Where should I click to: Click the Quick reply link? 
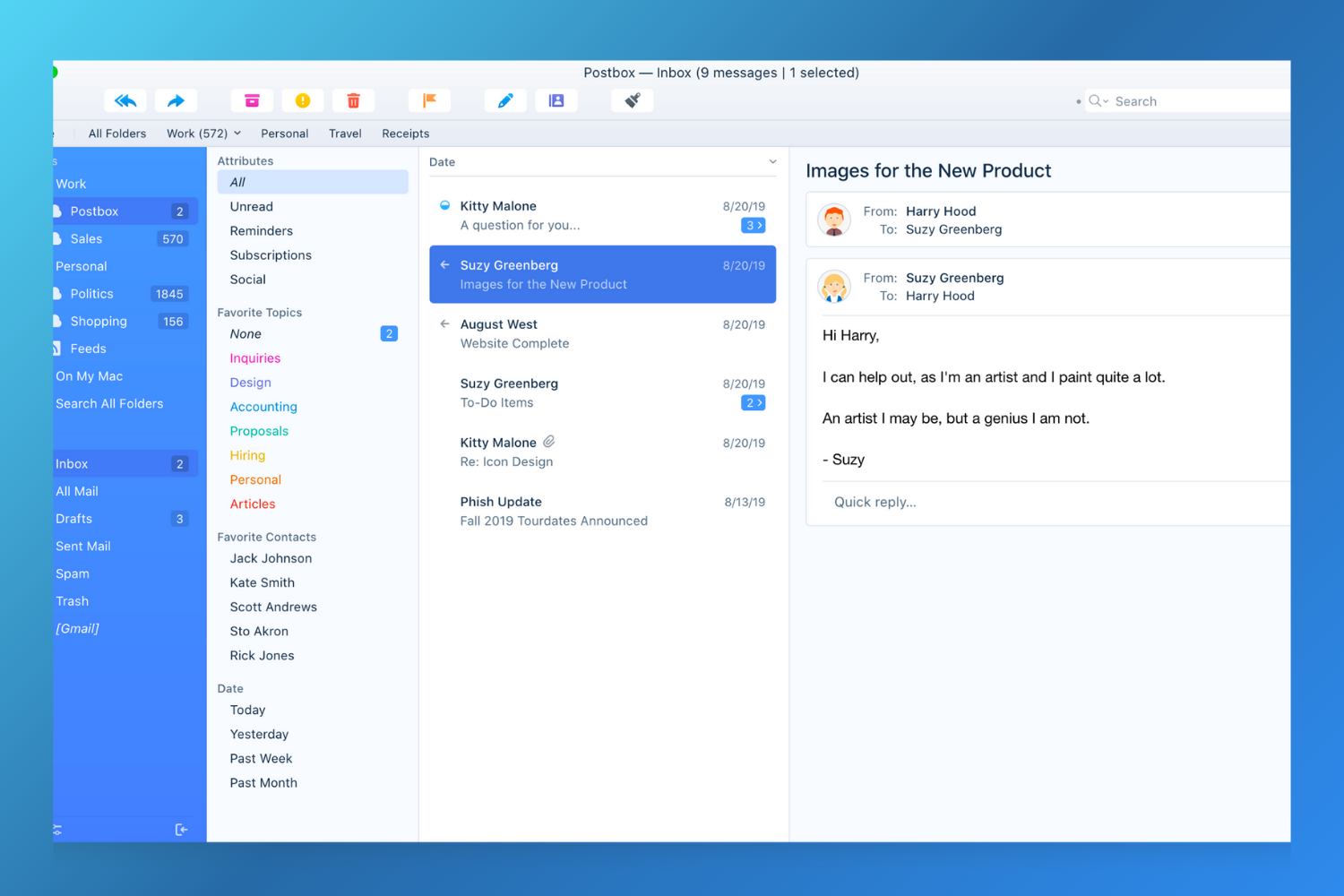pos(874,502)
